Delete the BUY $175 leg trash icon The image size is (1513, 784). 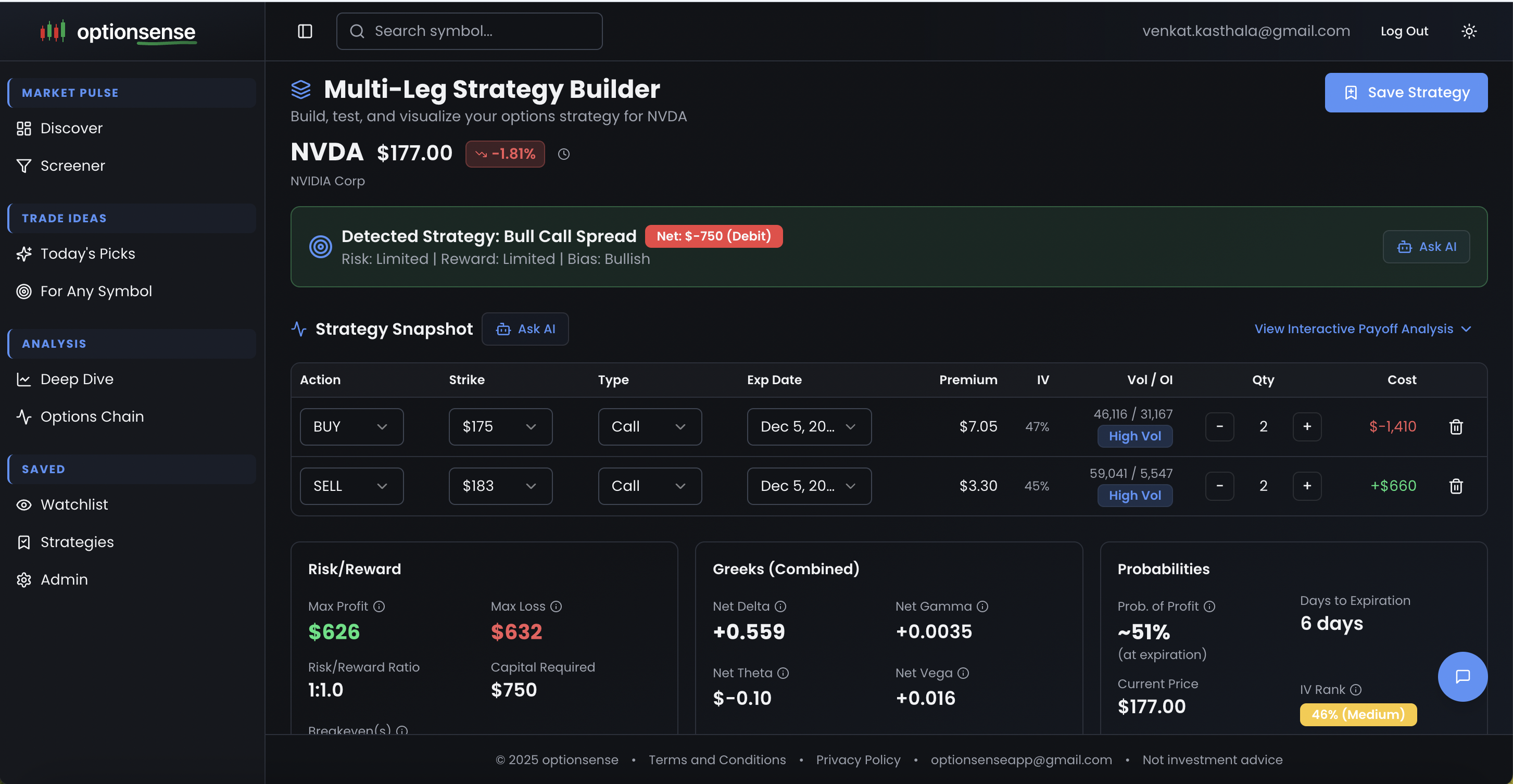coord(1455,427)
